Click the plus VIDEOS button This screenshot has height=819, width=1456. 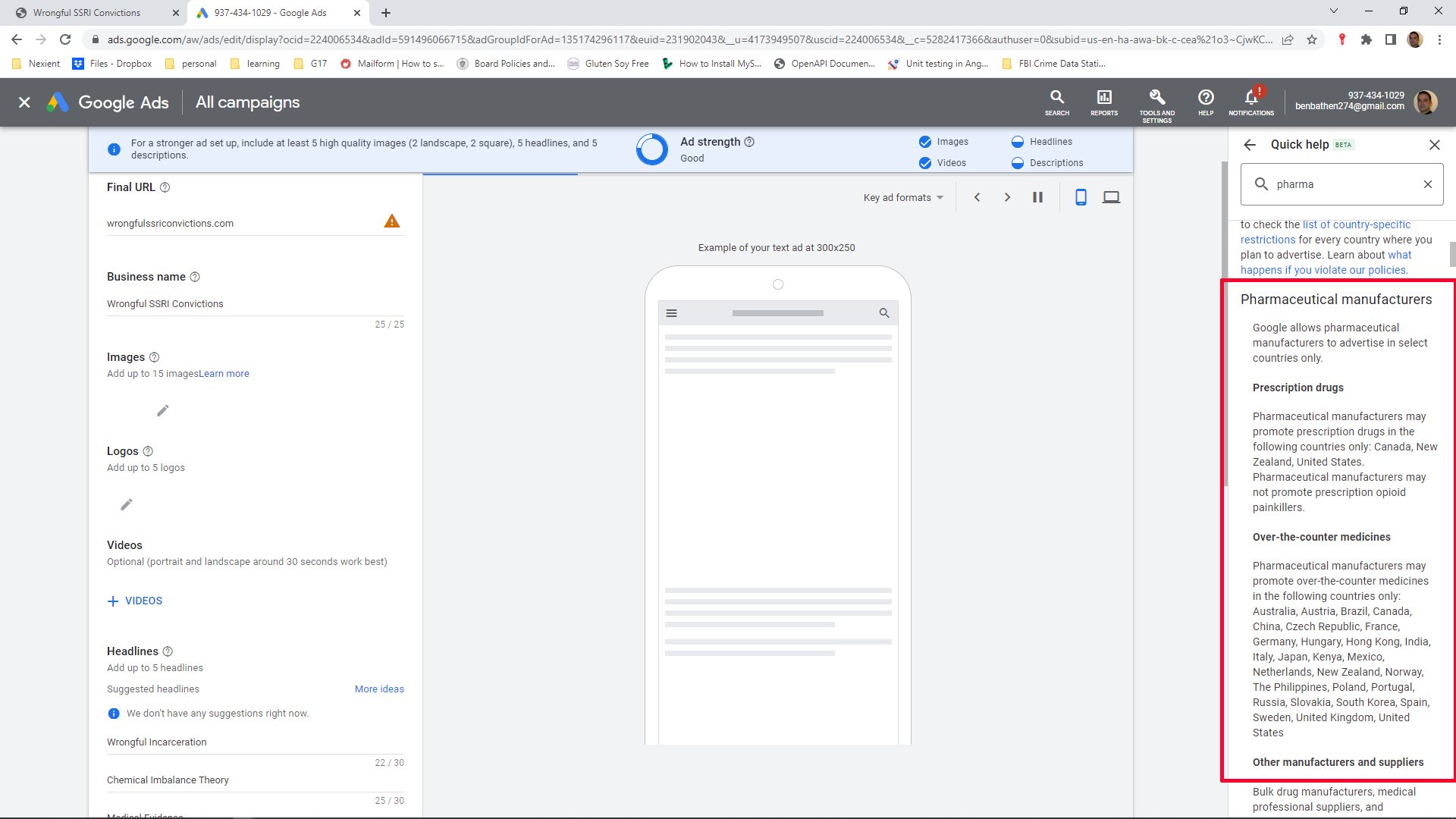coord(135,601)
